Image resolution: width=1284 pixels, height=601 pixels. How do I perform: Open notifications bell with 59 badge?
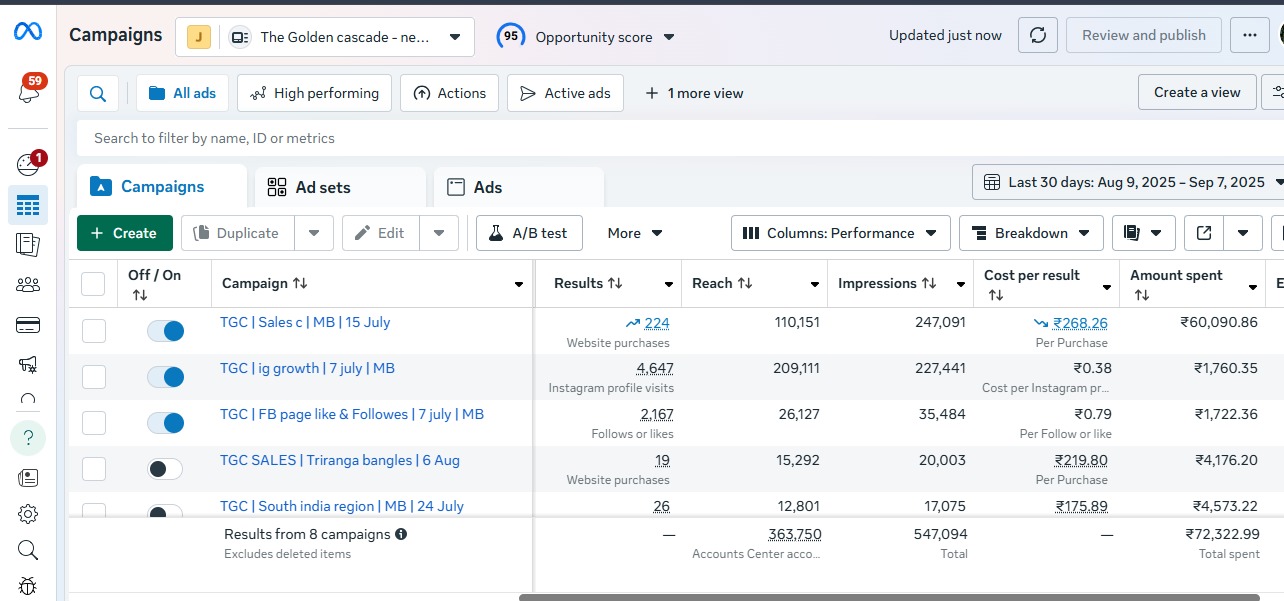(28, 92)
